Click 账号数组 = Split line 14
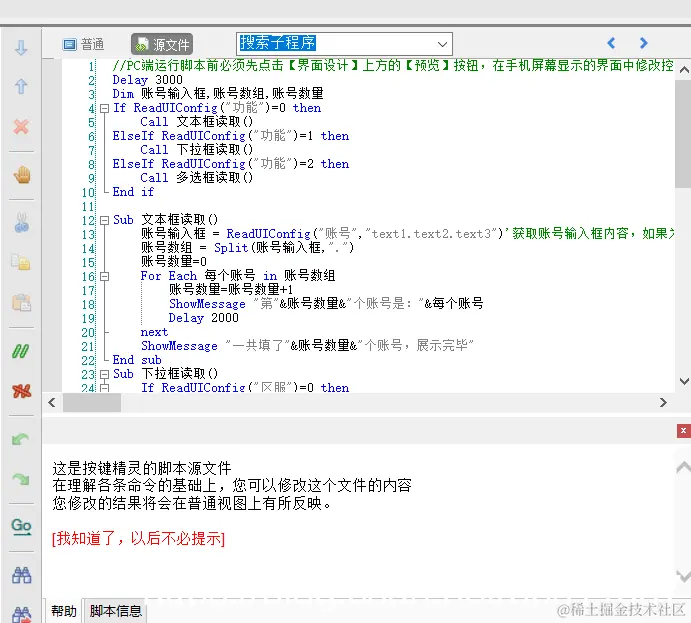The height and width of the screenshot is (623, 691). tap(247, 248)
